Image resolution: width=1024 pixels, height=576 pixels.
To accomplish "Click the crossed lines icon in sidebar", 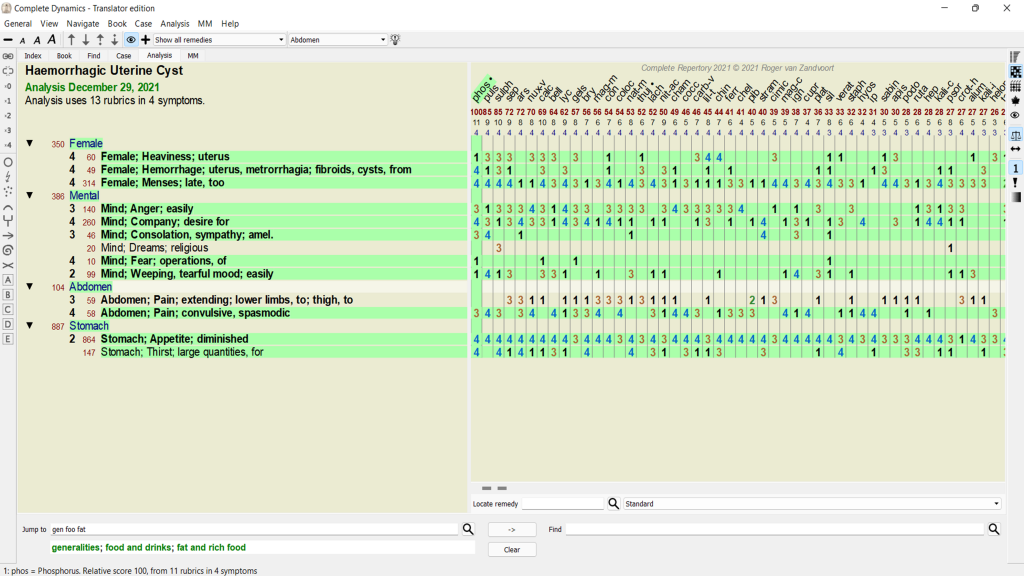I will tap(8, 265).
